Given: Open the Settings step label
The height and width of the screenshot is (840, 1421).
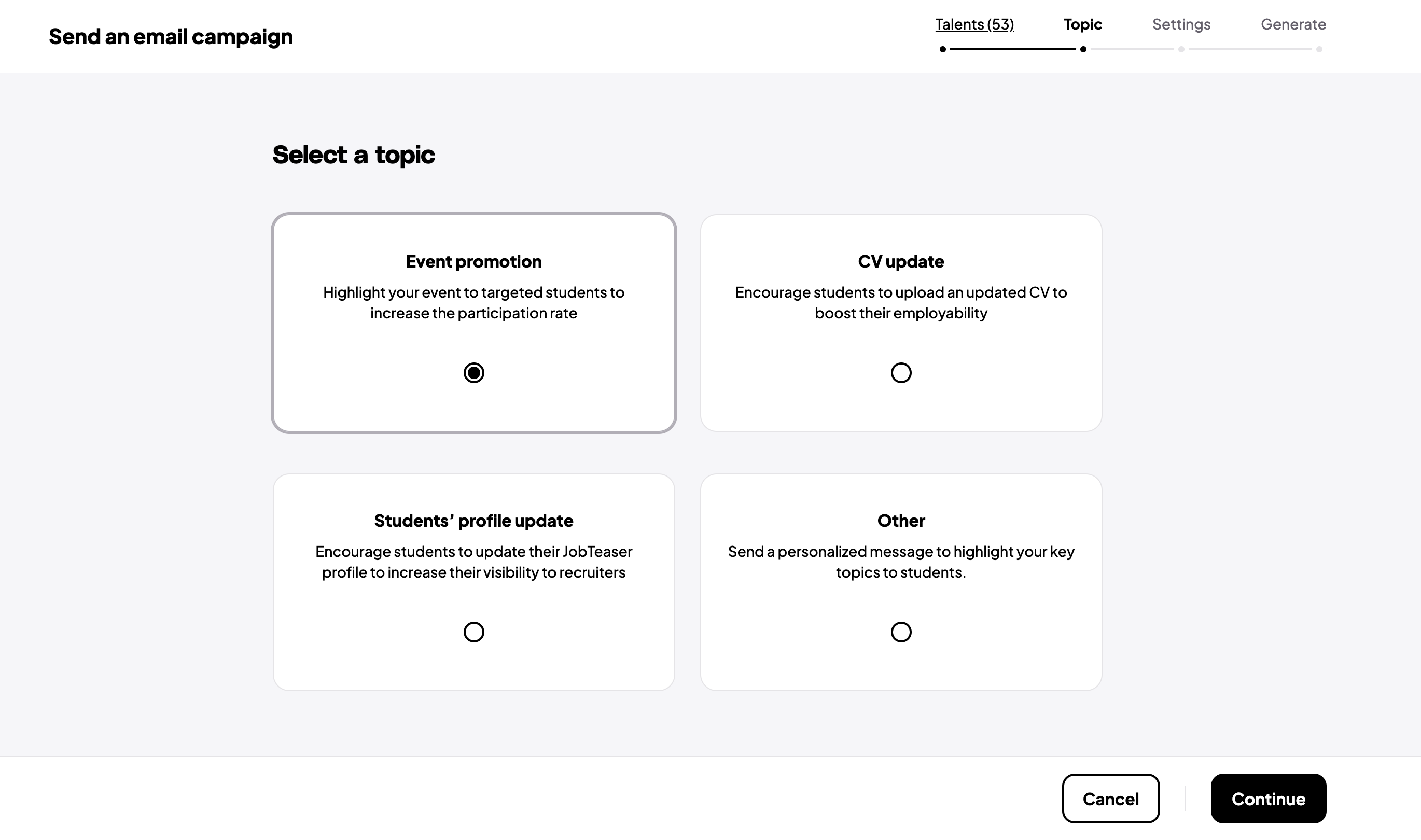Looking at the screenshot, I should 1181,24.
